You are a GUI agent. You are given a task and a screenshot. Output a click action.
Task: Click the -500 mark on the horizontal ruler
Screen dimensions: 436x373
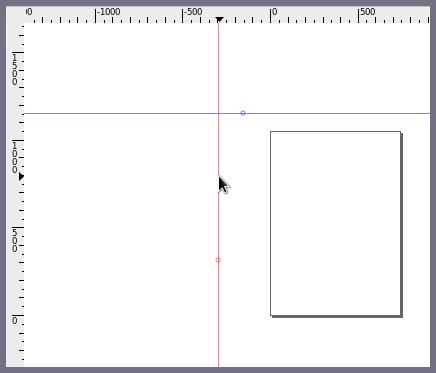[x=193, y=12]
